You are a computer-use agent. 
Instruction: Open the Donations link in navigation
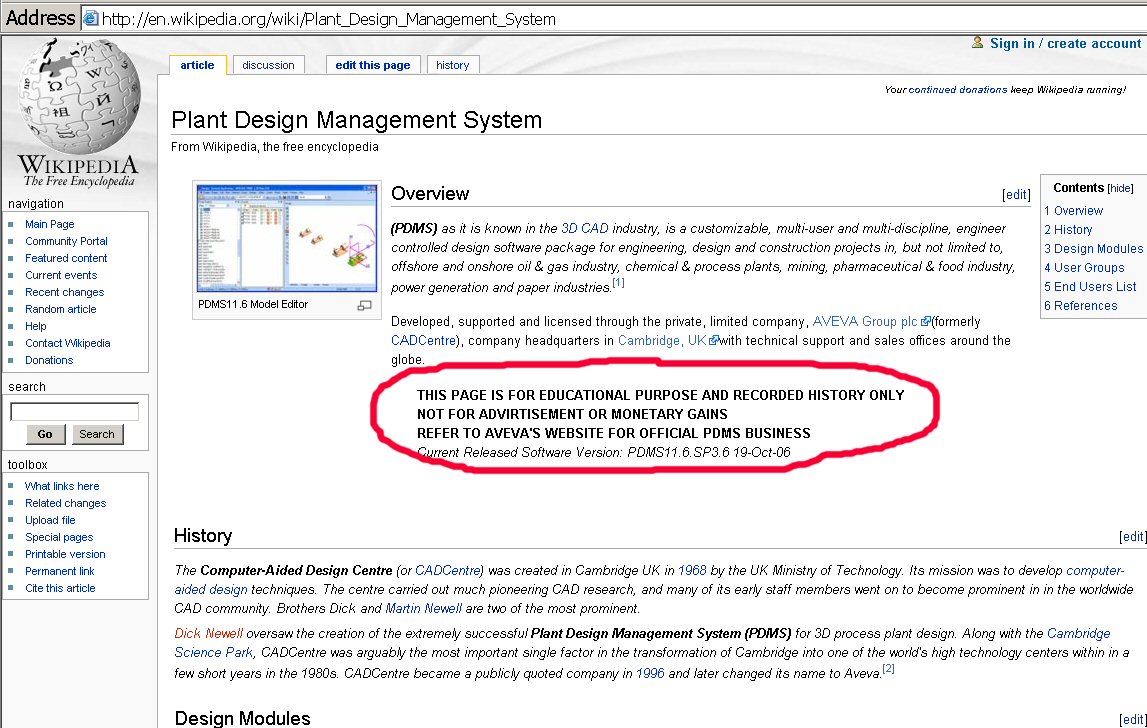pyautogui.click(x=49, y=360)
